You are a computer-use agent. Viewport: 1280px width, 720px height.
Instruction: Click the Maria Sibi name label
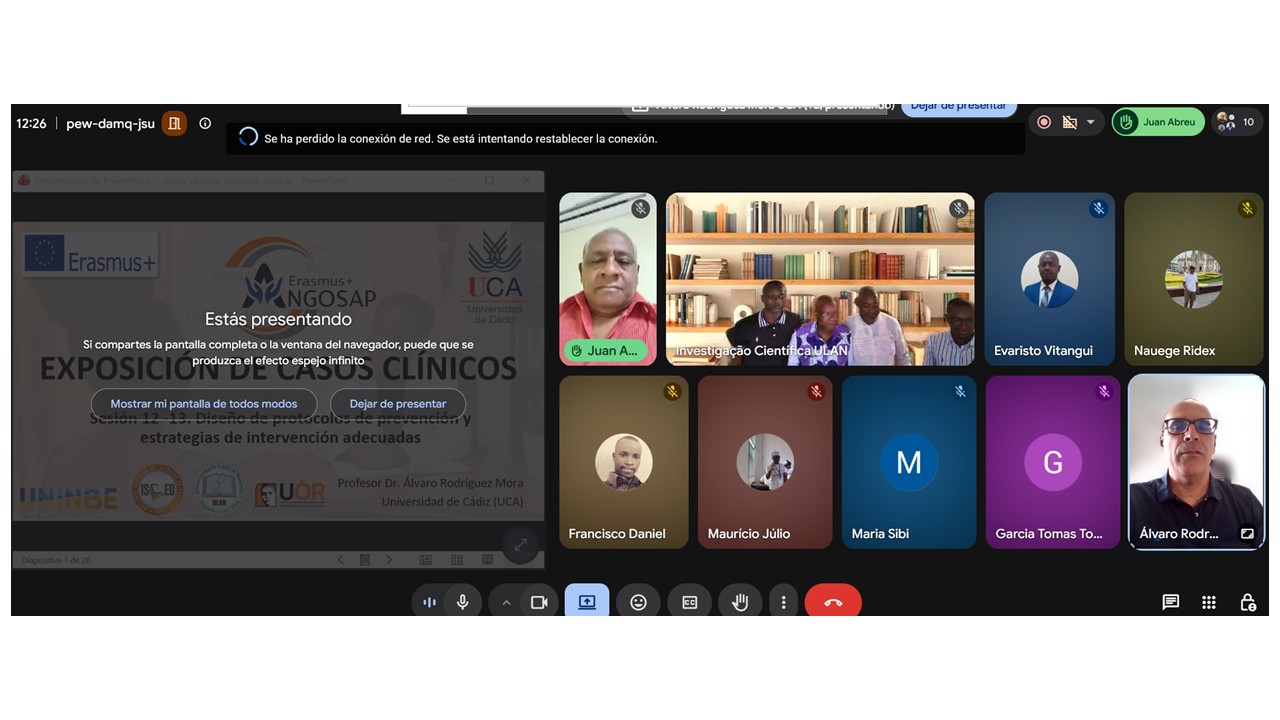click(880, 534)
